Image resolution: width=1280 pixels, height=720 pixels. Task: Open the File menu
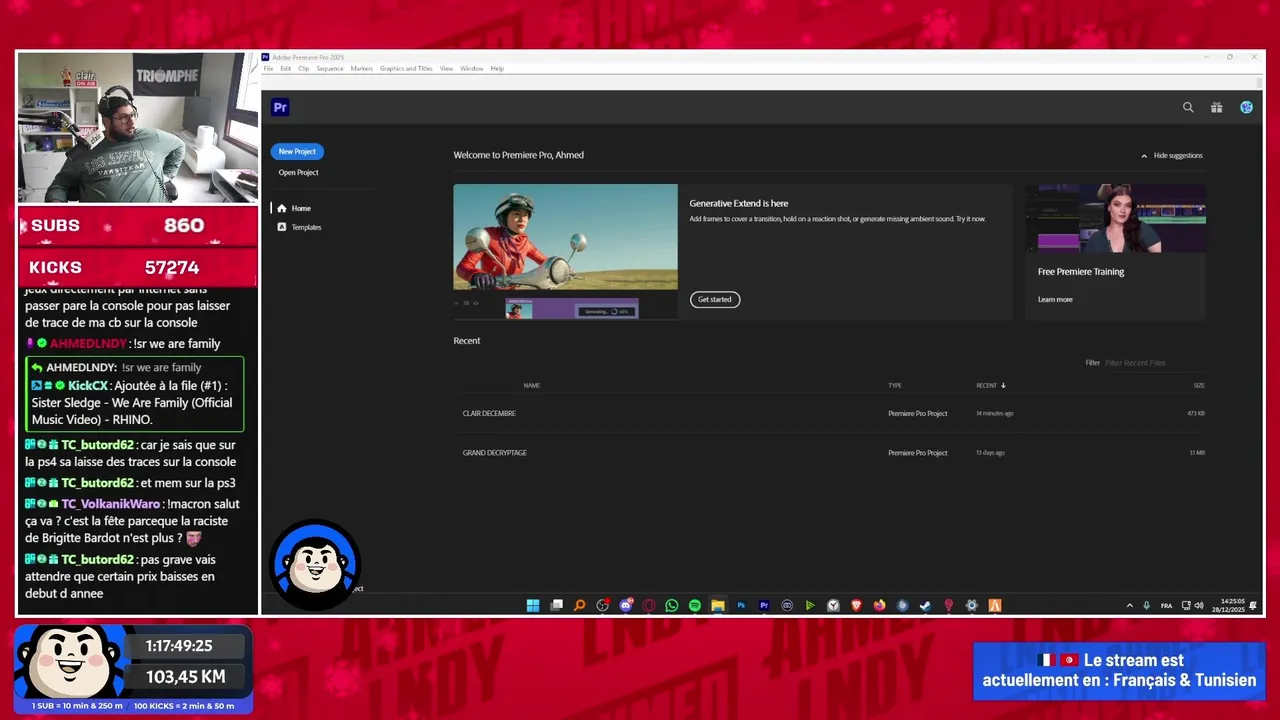(x=268, y=68)
